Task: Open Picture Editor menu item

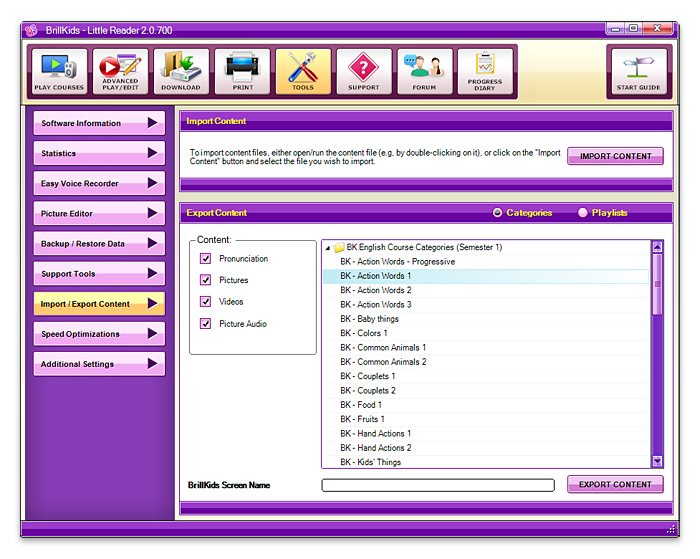Action: 99,213
